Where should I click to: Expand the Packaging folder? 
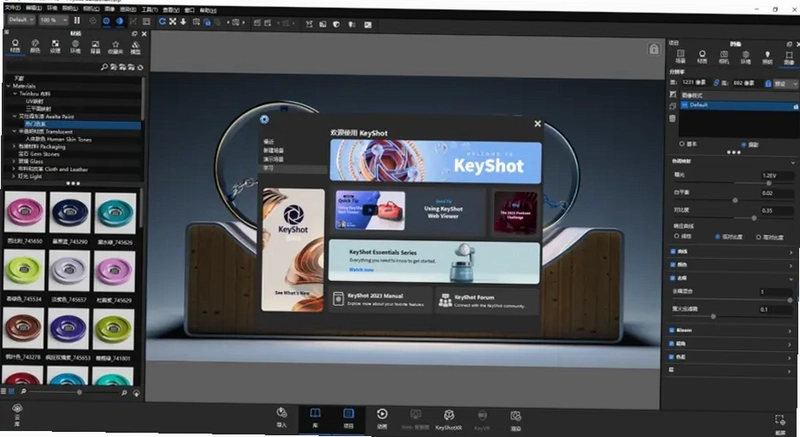pyautogui.click(x=15, y=146)
